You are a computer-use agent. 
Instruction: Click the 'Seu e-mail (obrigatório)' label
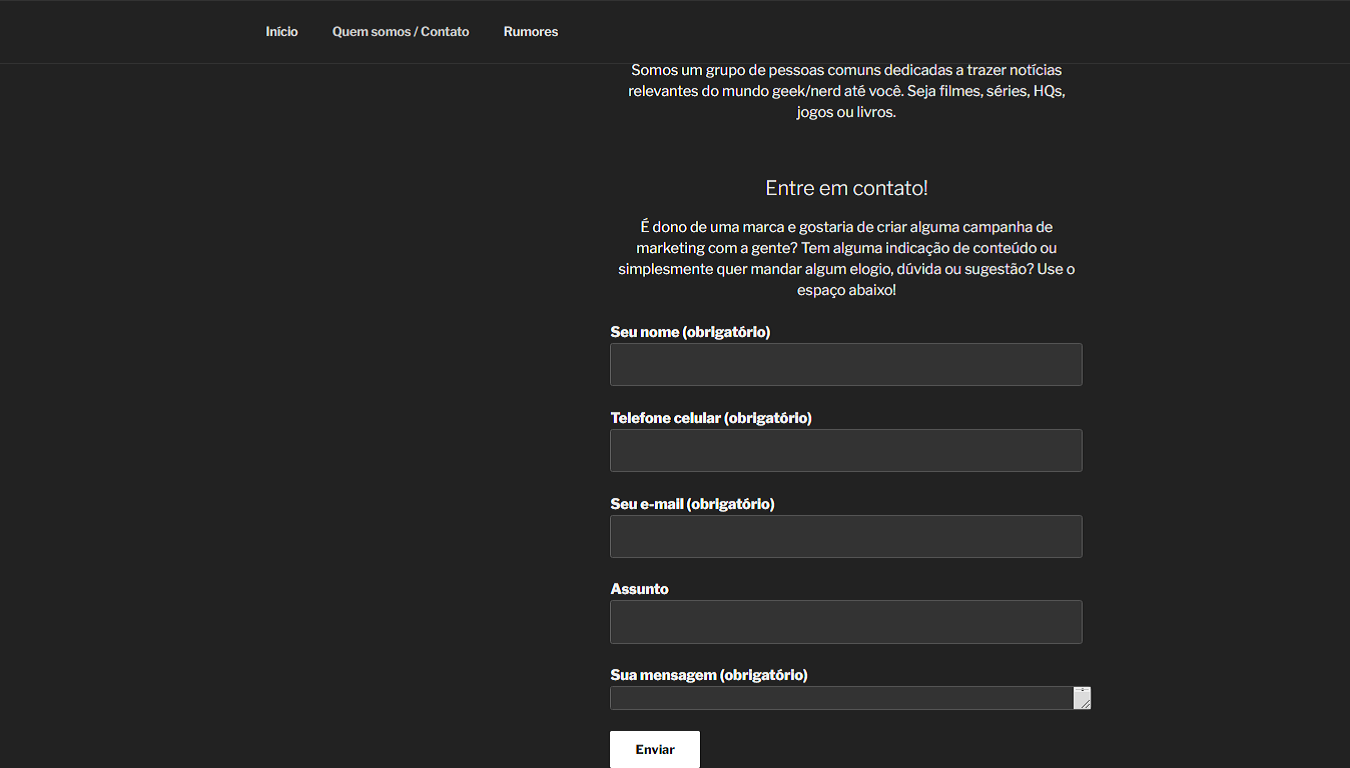pos(692,504)
